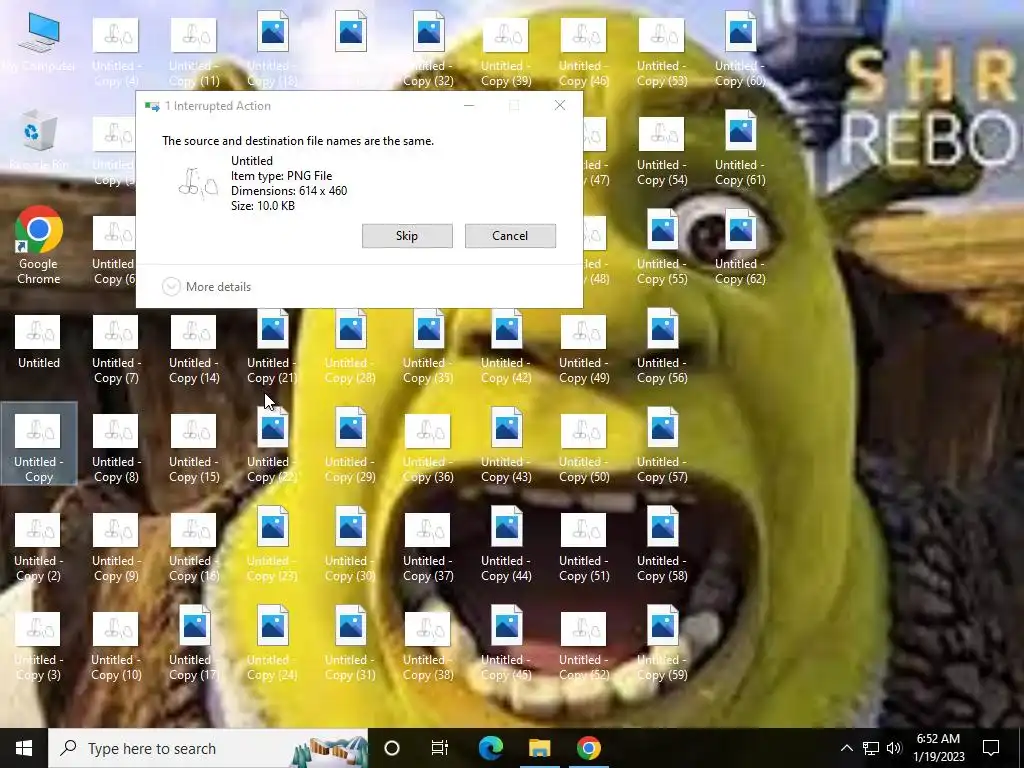Select Untitled - Copy (53) file
Viewport: 1024px width, 768px height.
[662, 54]
